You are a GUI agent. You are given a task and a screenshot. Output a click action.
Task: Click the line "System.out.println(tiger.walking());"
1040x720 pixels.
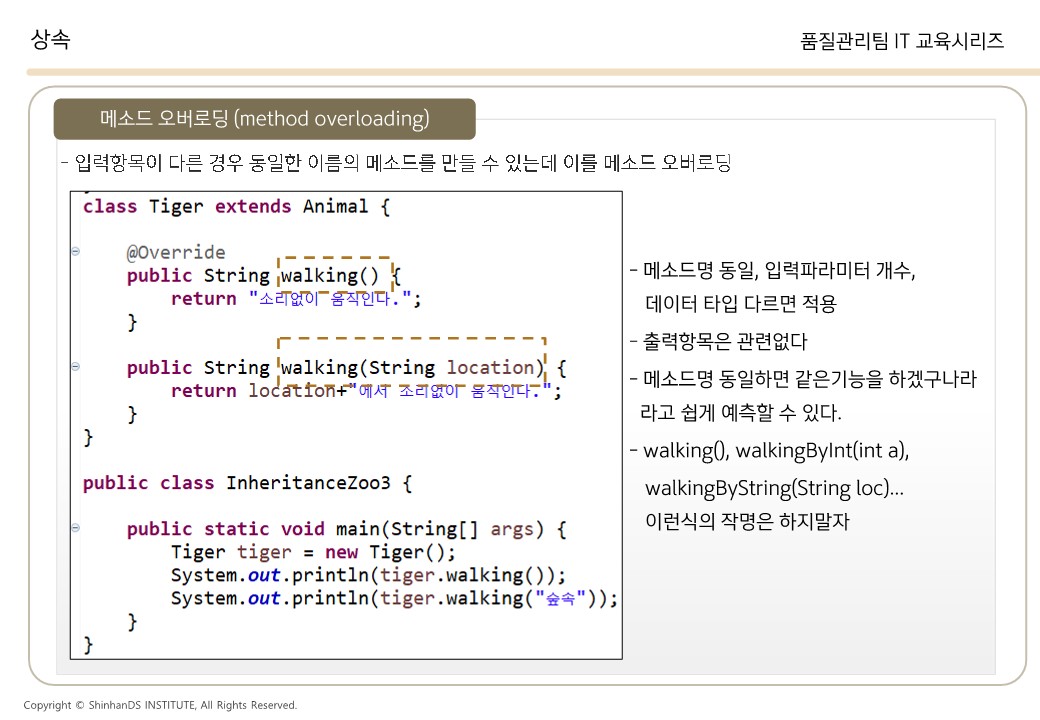point(368,575)
